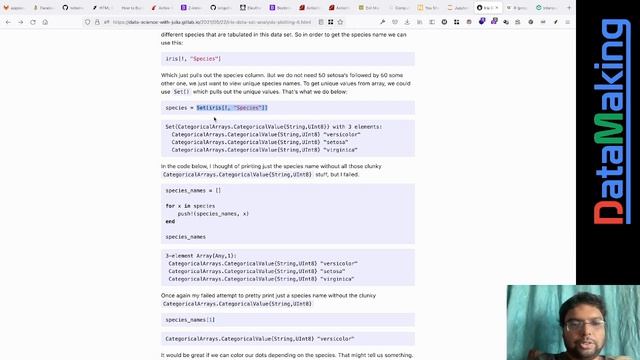Viewport: 640px width, 360px height.
Task: Click 'Set{CategoricalArrays...} with 3 elements' output line
Action: pos(274,127)
